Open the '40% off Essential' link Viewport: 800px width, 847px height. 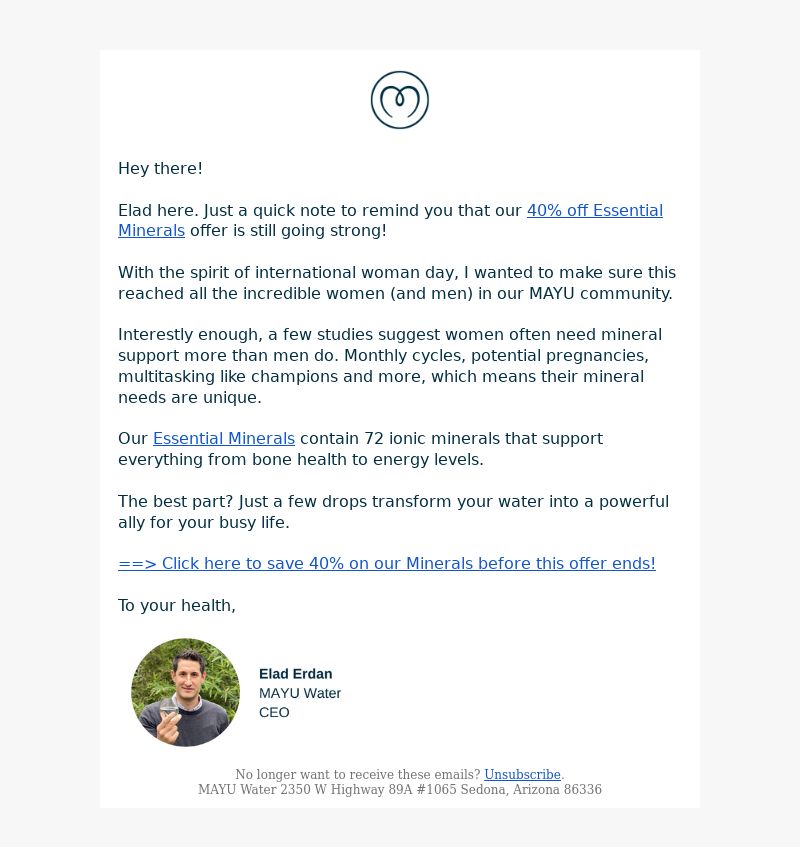[595, 210]
